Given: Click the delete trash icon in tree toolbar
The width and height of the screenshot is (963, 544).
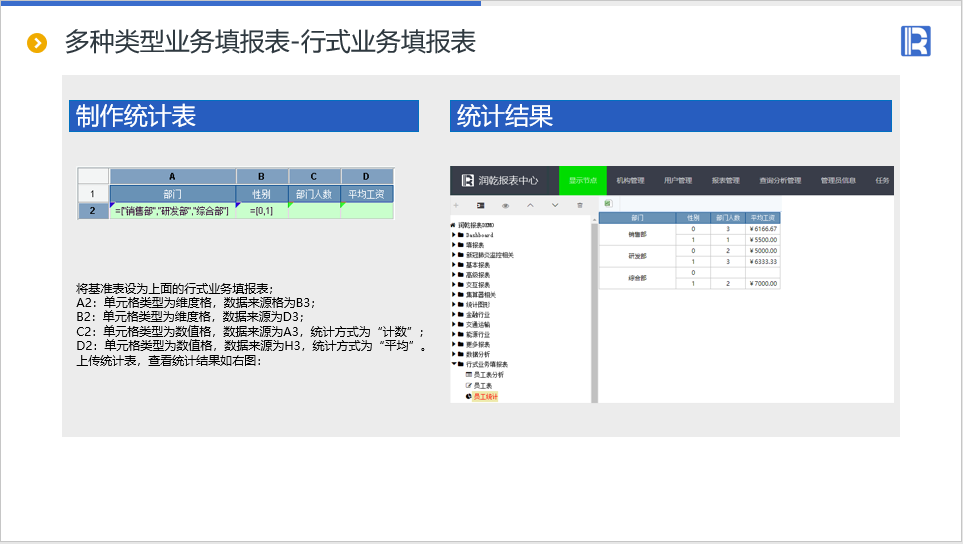Looking at the screenshot, I should click(580, 205).
